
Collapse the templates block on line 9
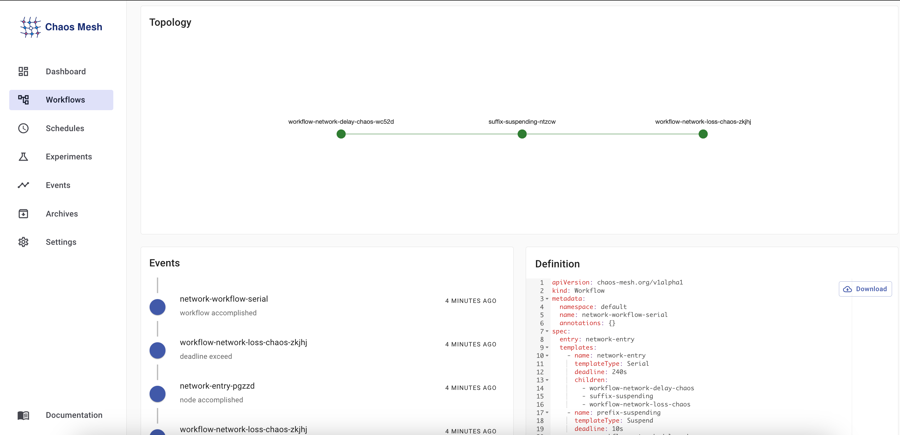[x=547, y=348]
